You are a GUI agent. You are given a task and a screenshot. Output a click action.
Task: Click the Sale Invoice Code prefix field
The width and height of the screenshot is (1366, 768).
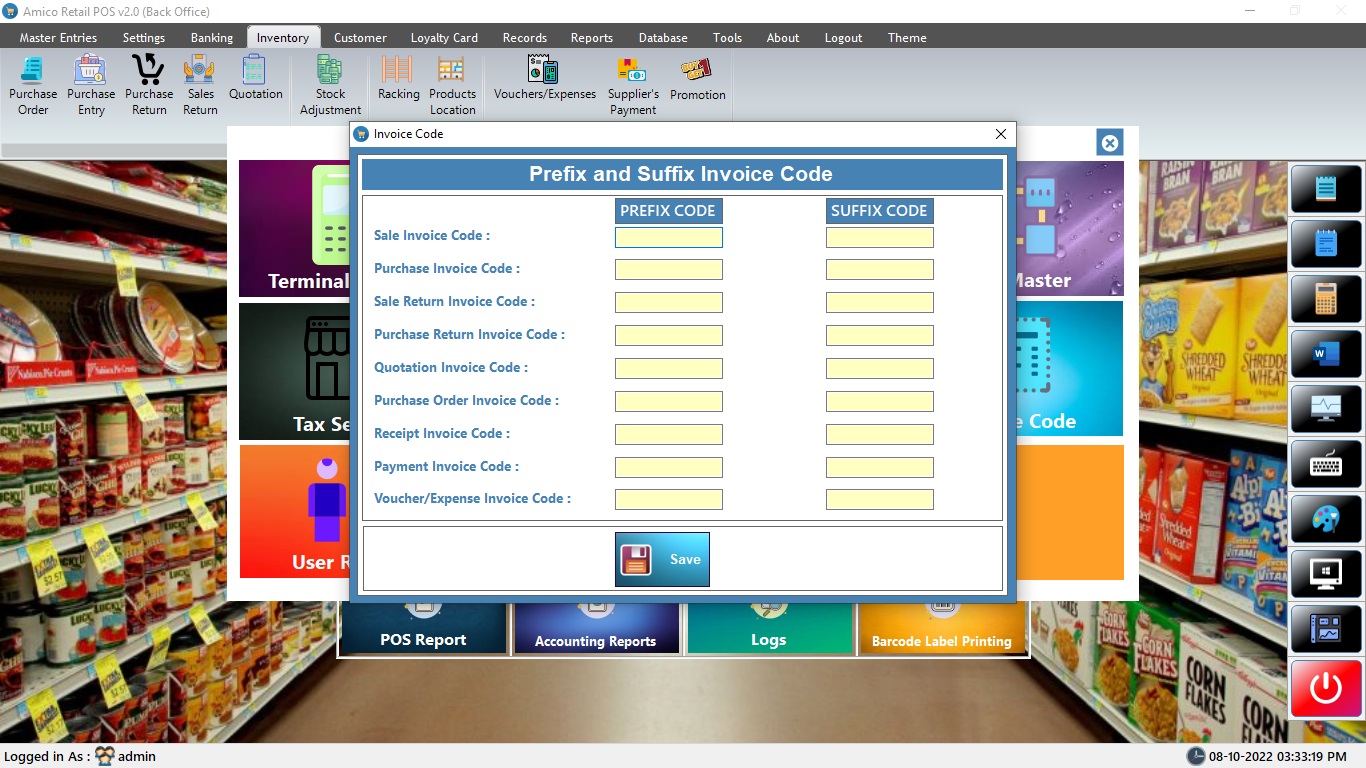pos(668,237)
